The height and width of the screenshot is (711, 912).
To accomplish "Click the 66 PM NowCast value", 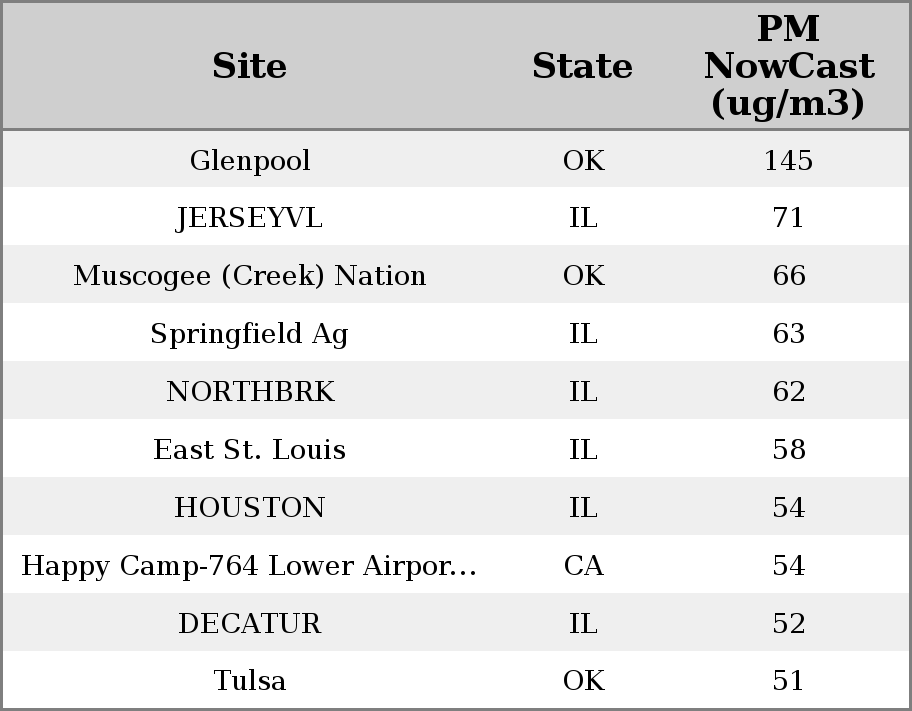I will [x=788, y=276].
